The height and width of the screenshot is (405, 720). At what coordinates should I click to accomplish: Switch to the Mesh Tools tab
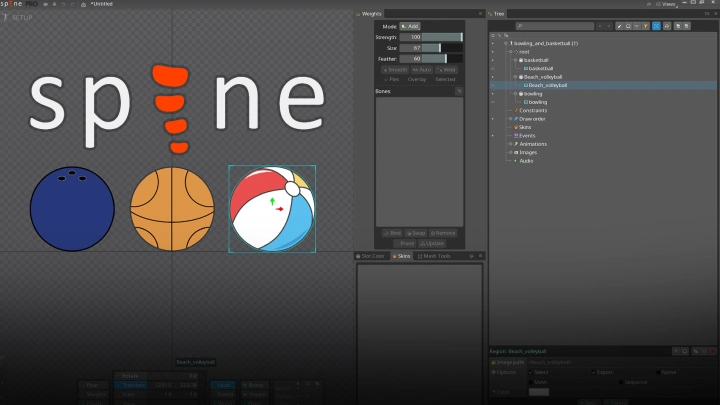[x=434, y=256]
